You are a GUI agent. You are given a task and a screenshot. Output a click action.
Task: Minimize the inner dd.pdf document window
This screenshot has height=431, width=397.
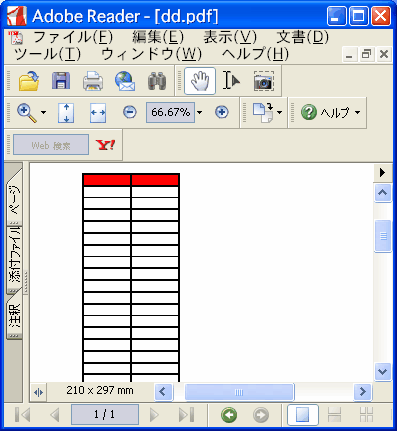pyautogui.click(x=349, y=54)
